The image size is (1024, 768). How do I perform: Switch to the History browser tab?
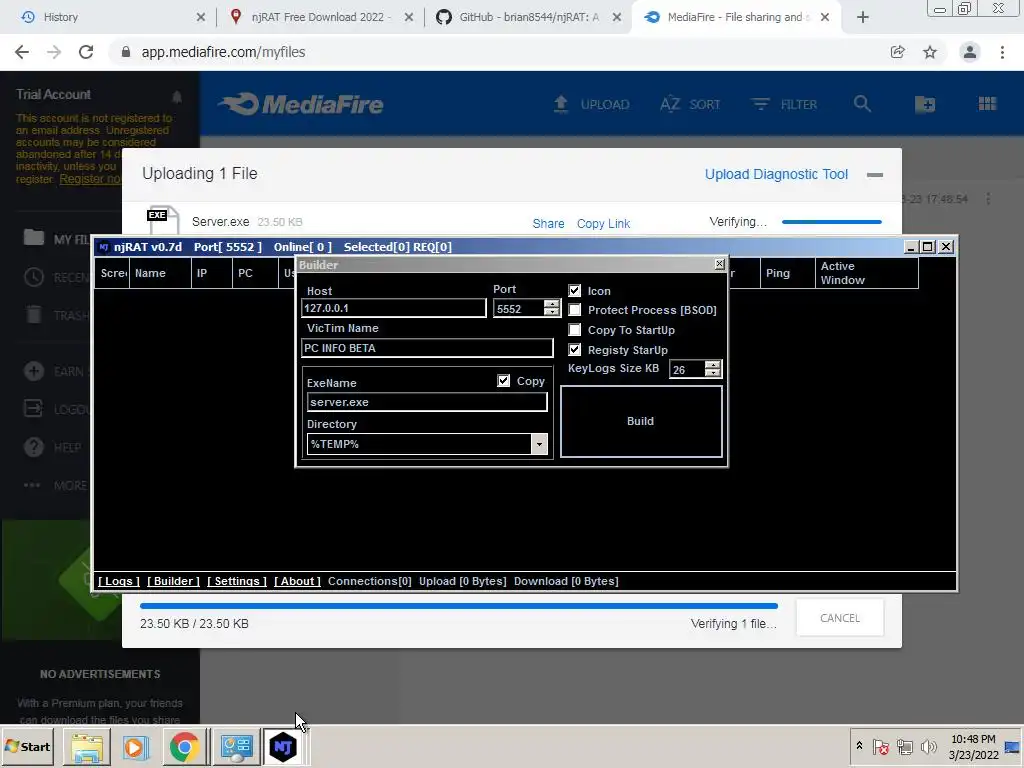click(x=112, y=17)
